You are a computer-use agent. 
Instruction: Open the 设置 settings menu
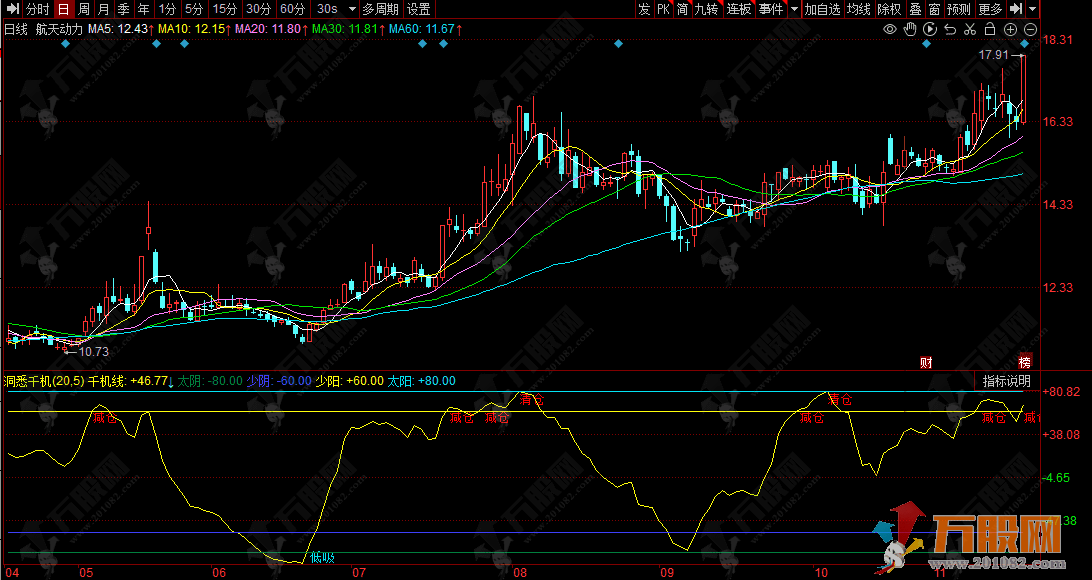click(x=418, y=9)
